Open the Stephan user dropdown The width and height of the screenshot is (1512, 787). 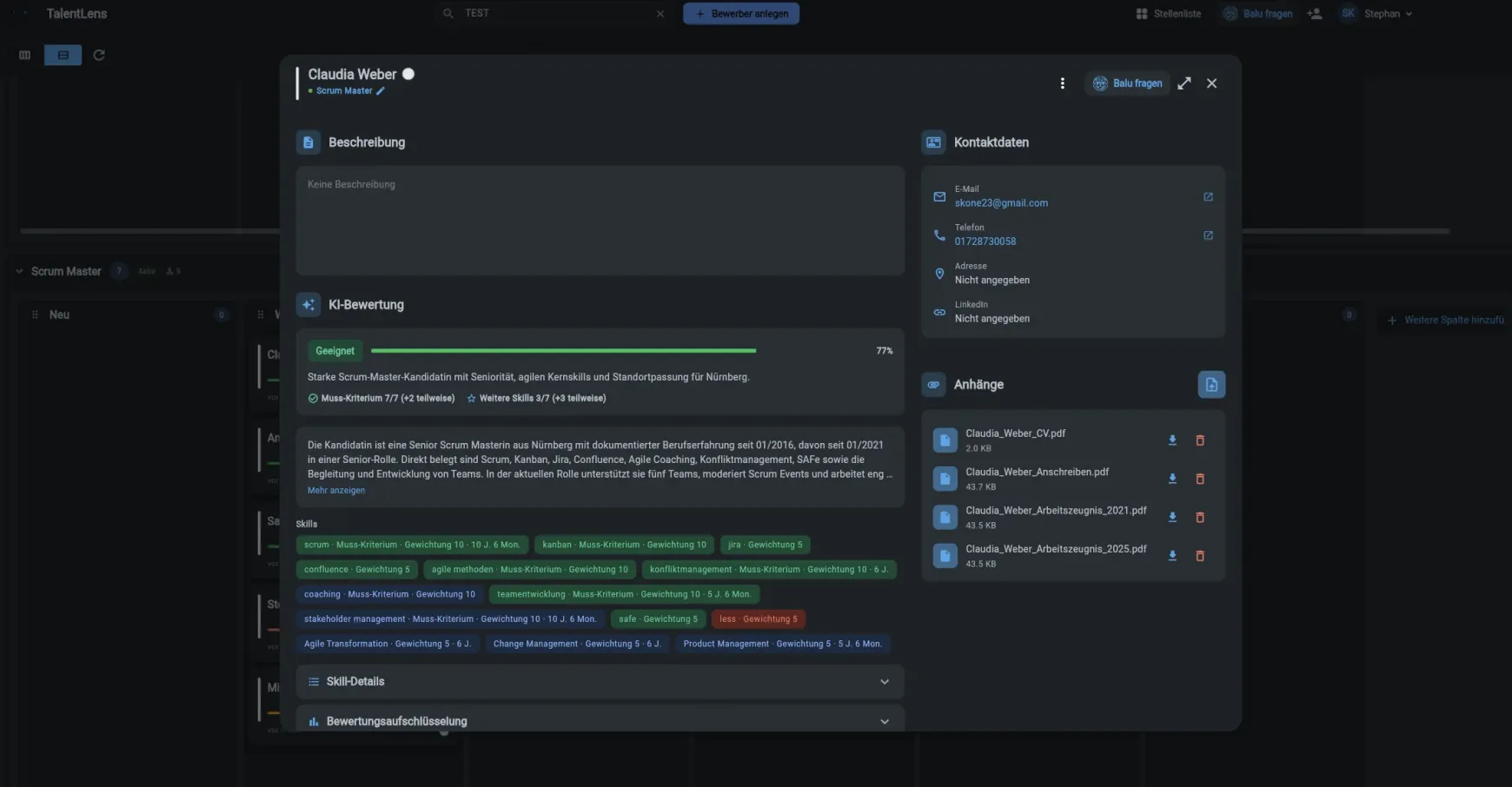coord(1377,14)
